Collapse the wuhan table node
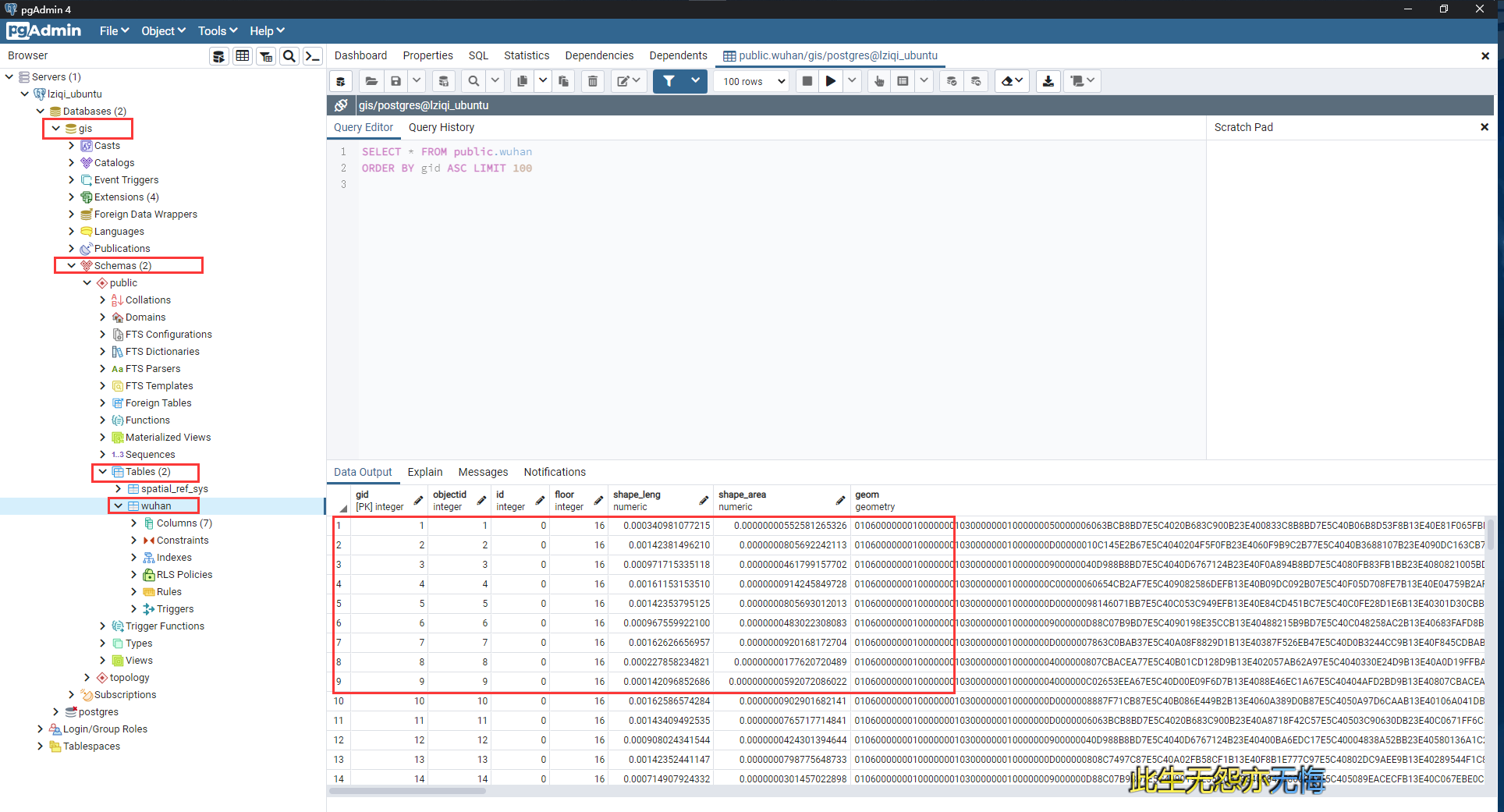 tap(119, 506)
